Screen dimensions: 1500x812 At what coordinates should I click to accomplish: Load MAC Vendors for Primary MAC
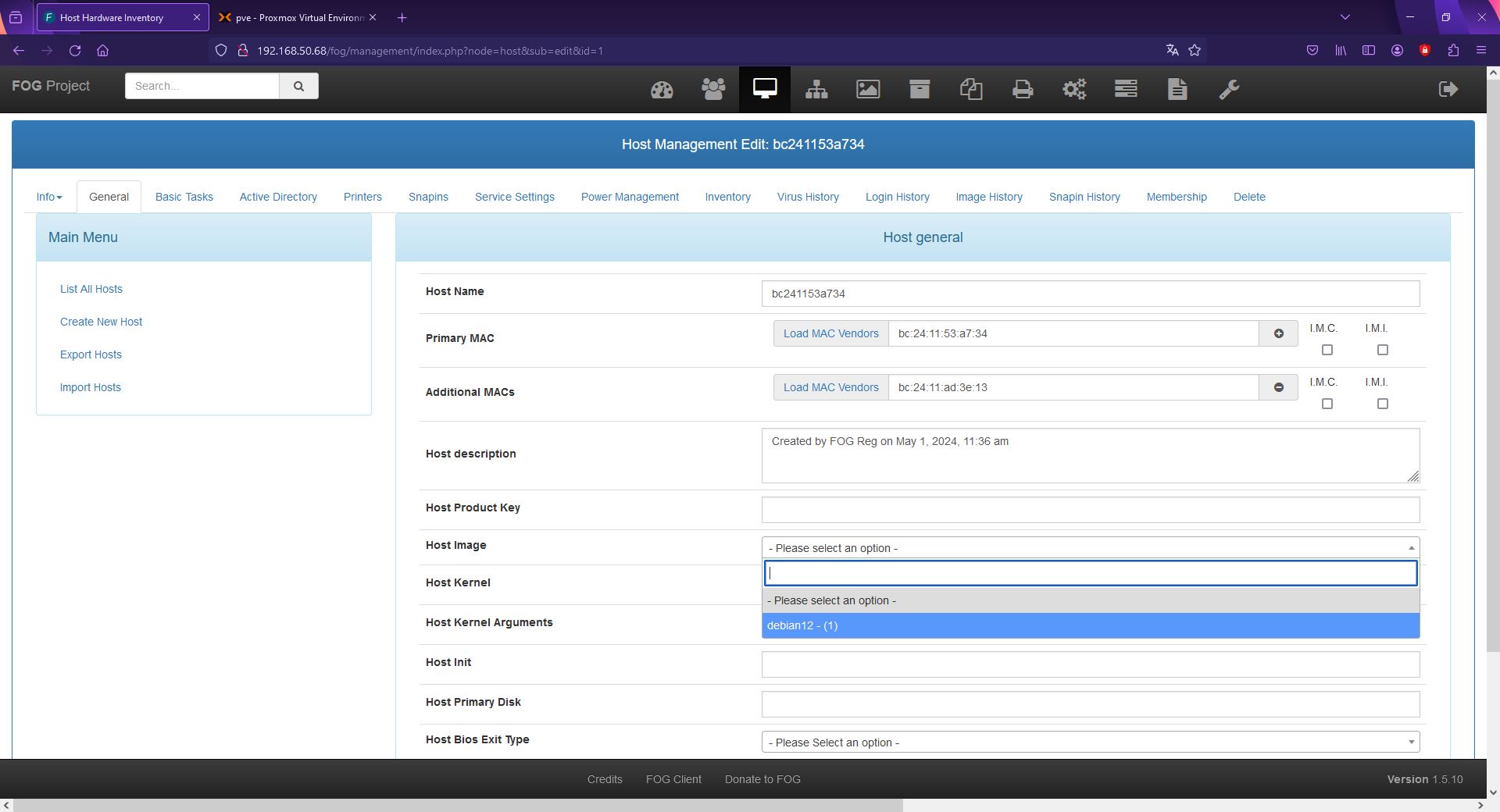pyautogui.click(x=830, y=333)
